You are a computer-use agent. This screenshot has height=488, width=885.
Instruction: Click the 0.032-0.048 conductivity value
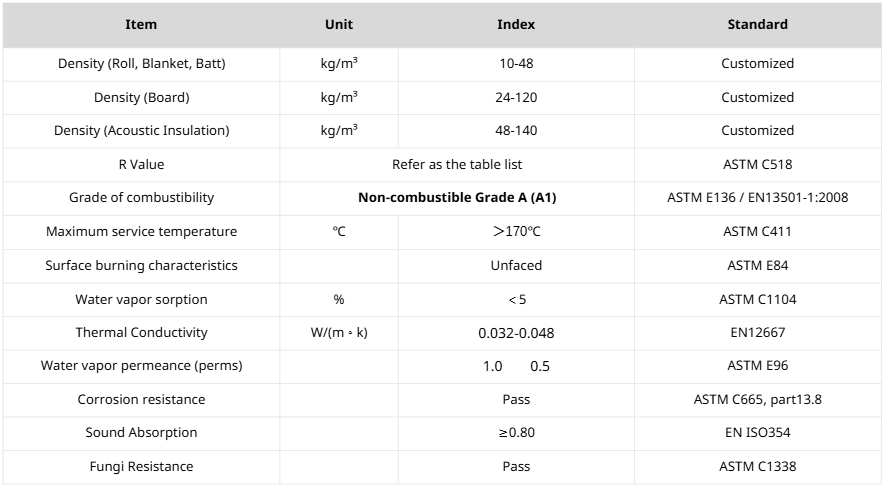click(516, 333)
